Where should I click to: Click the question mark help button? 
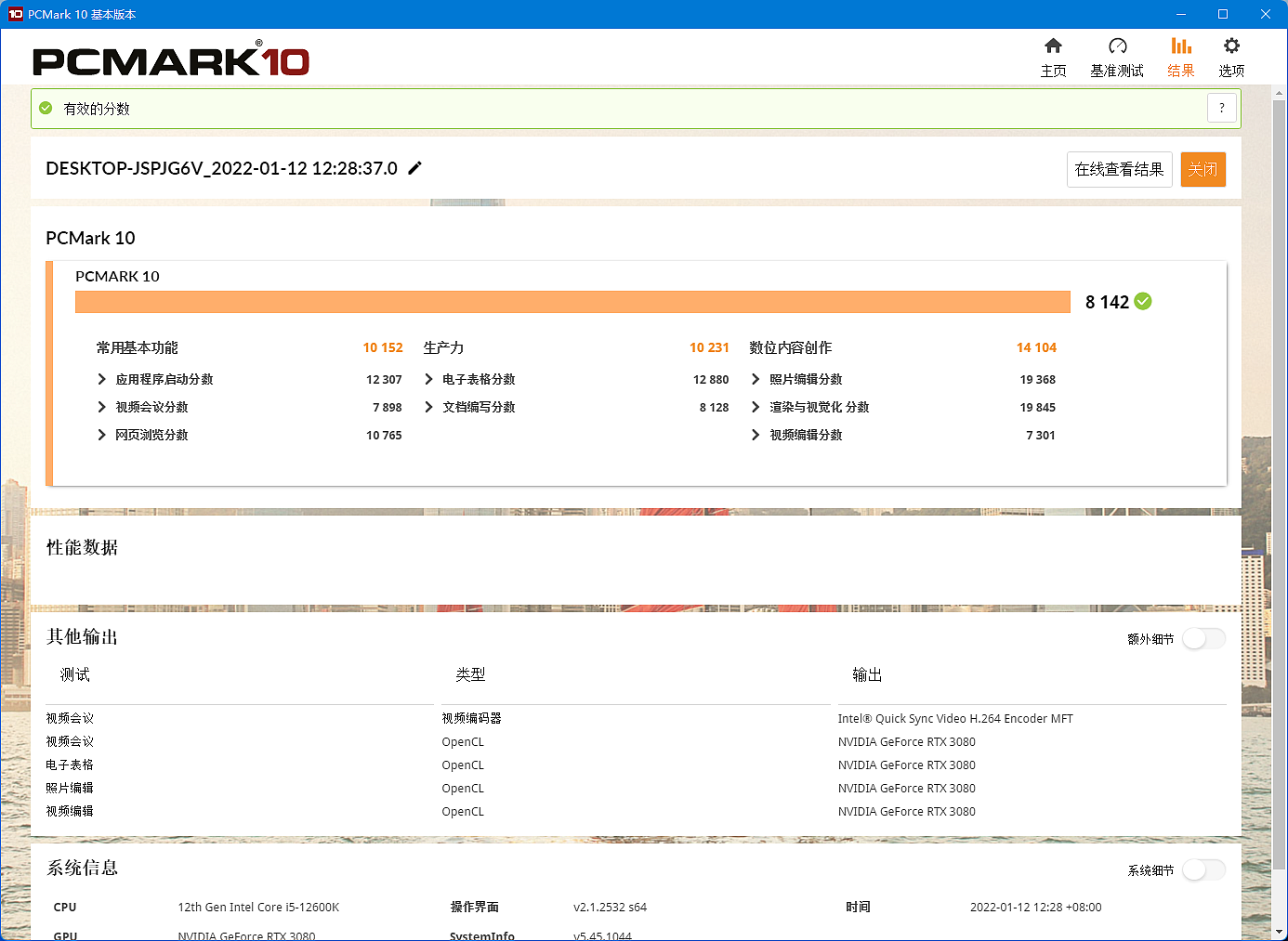(x=1222, y=108)
